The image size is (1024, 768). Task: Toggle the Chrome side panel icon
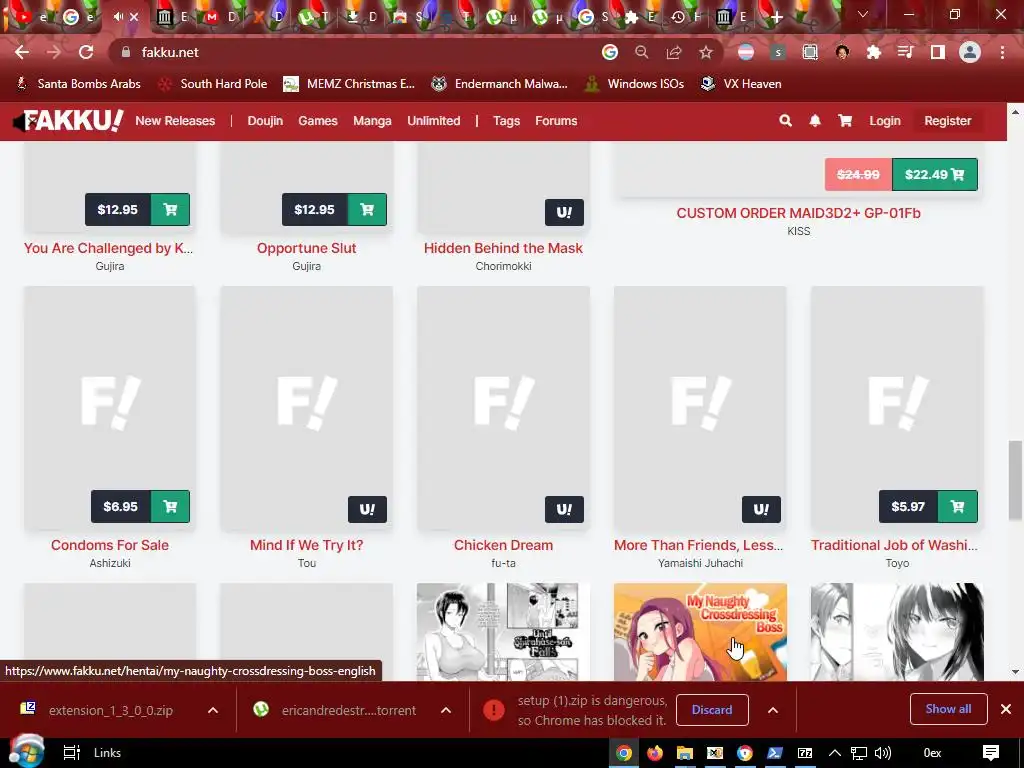point(938,52)
